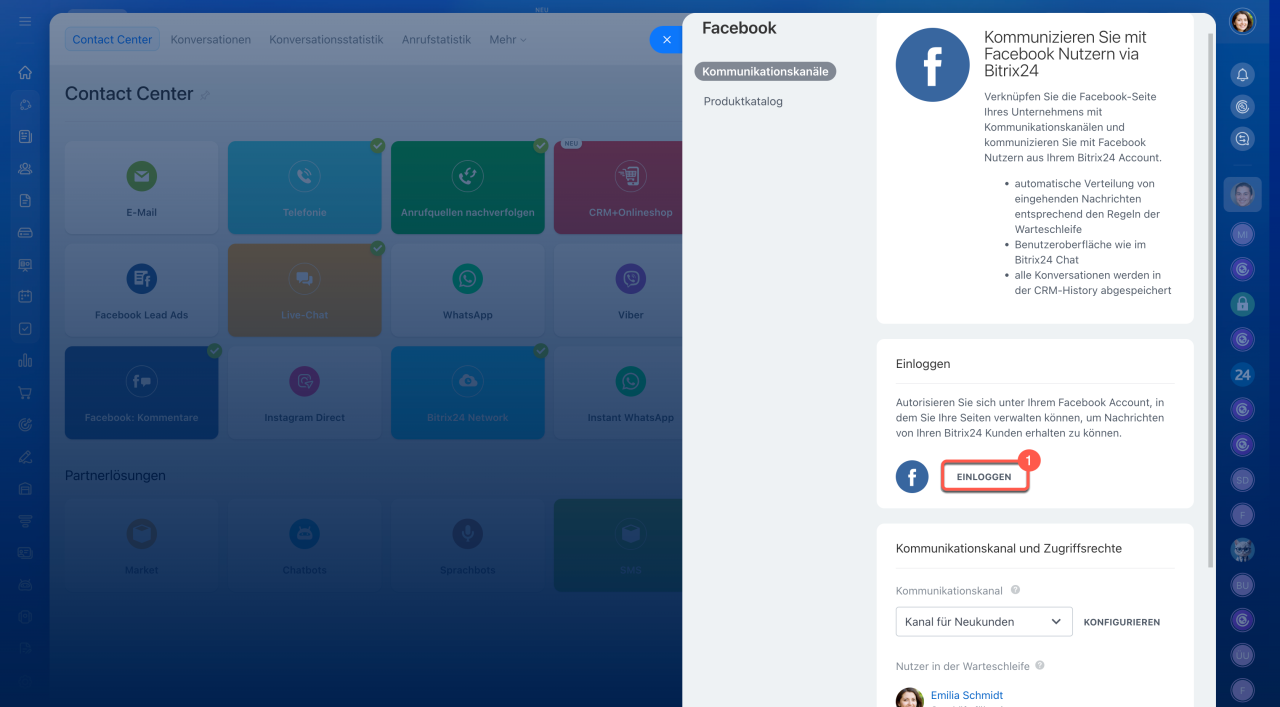Click the help icon next to Kommunikationskanal label
Image resolution: width=1280 pixels, height=707 pixels.
point(1015,590)
